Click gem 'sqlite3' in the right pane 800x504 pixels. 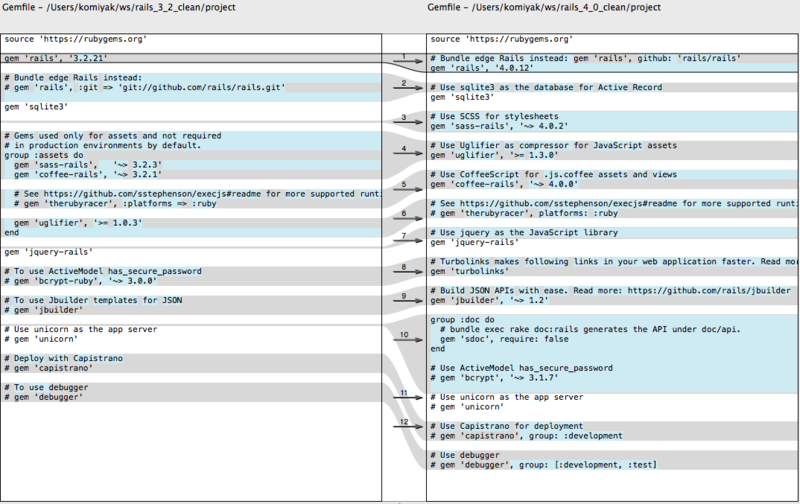[x=462, y=97]
